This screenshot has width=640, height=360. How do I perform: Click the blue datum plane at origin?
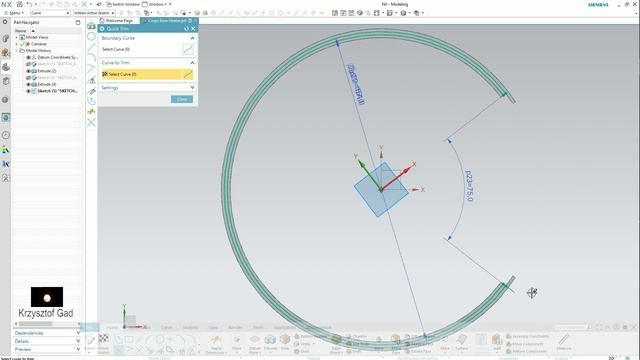point(380,190)
